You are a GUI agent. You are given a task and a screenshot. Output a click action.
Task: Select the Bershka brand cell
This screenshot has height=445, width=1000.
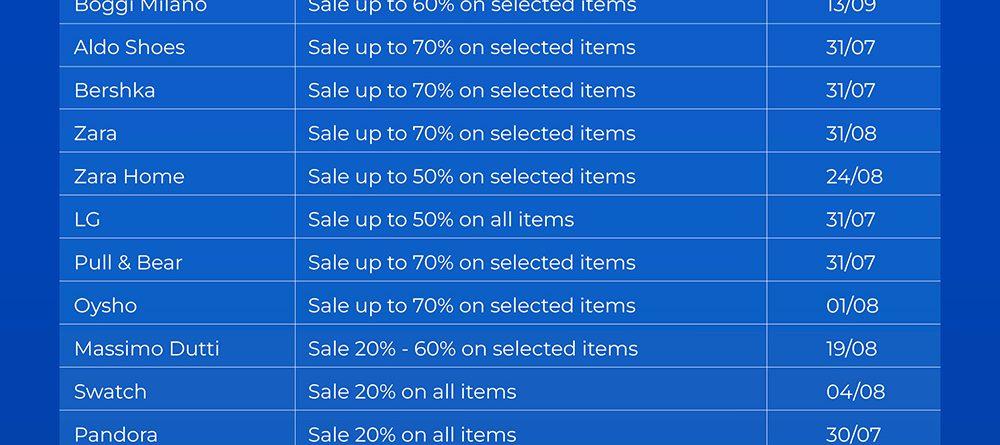click(114, 90)
